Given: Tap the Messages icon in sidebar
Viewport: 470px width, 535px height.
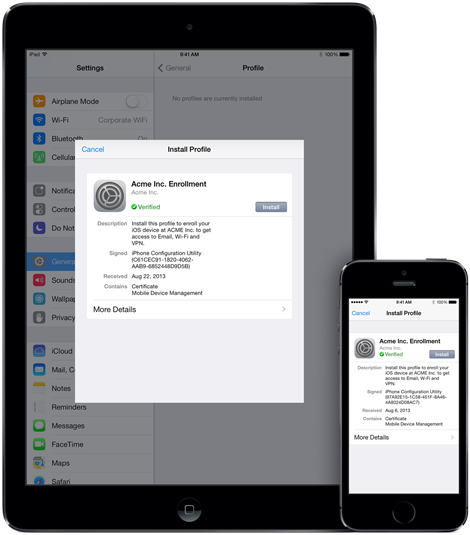Looking at the screenshot, I should click(39, 425).
